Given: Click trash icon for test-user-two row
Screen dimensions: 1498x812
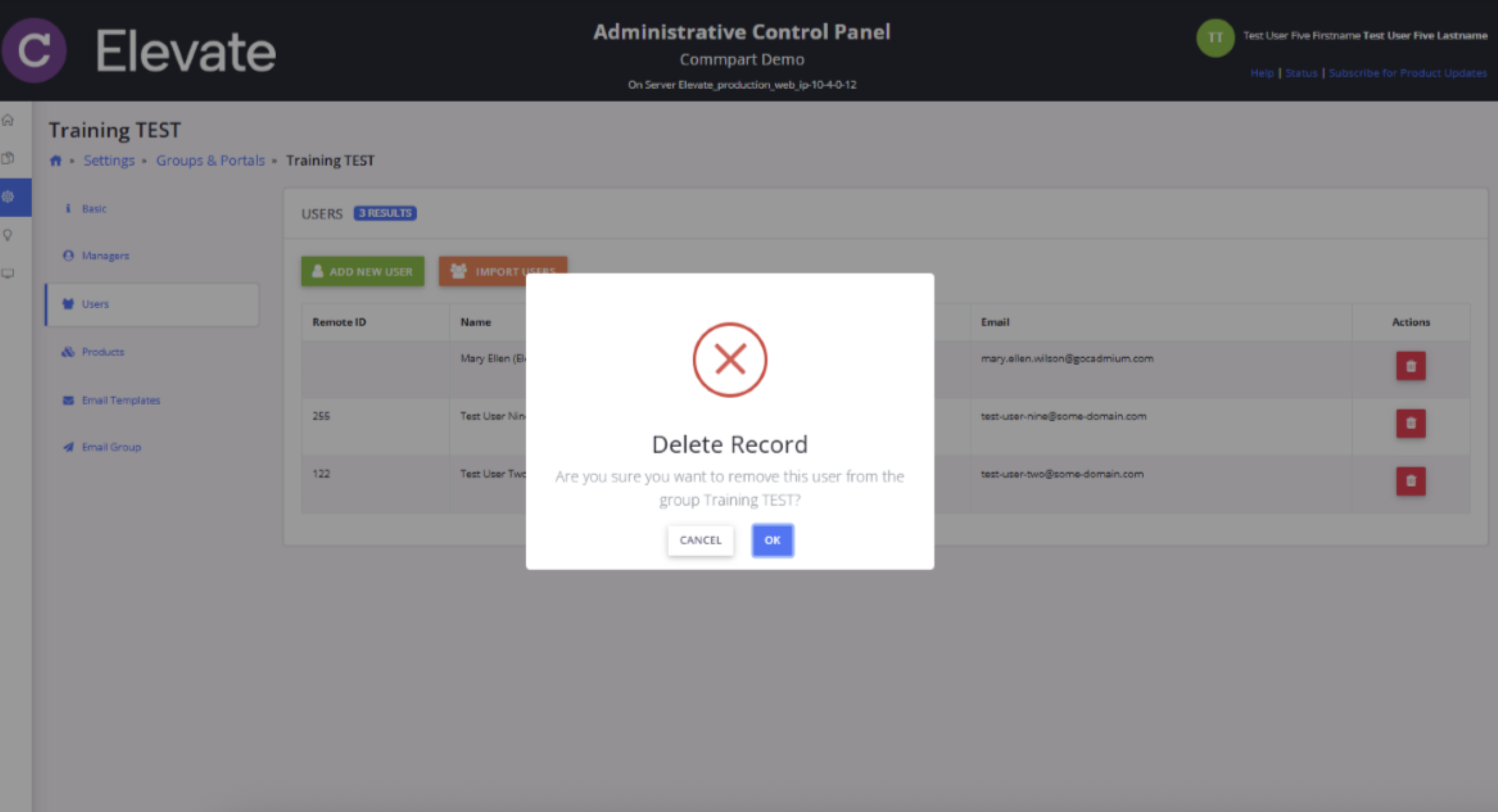Looking at the screenshot, I should [1410, 481].
